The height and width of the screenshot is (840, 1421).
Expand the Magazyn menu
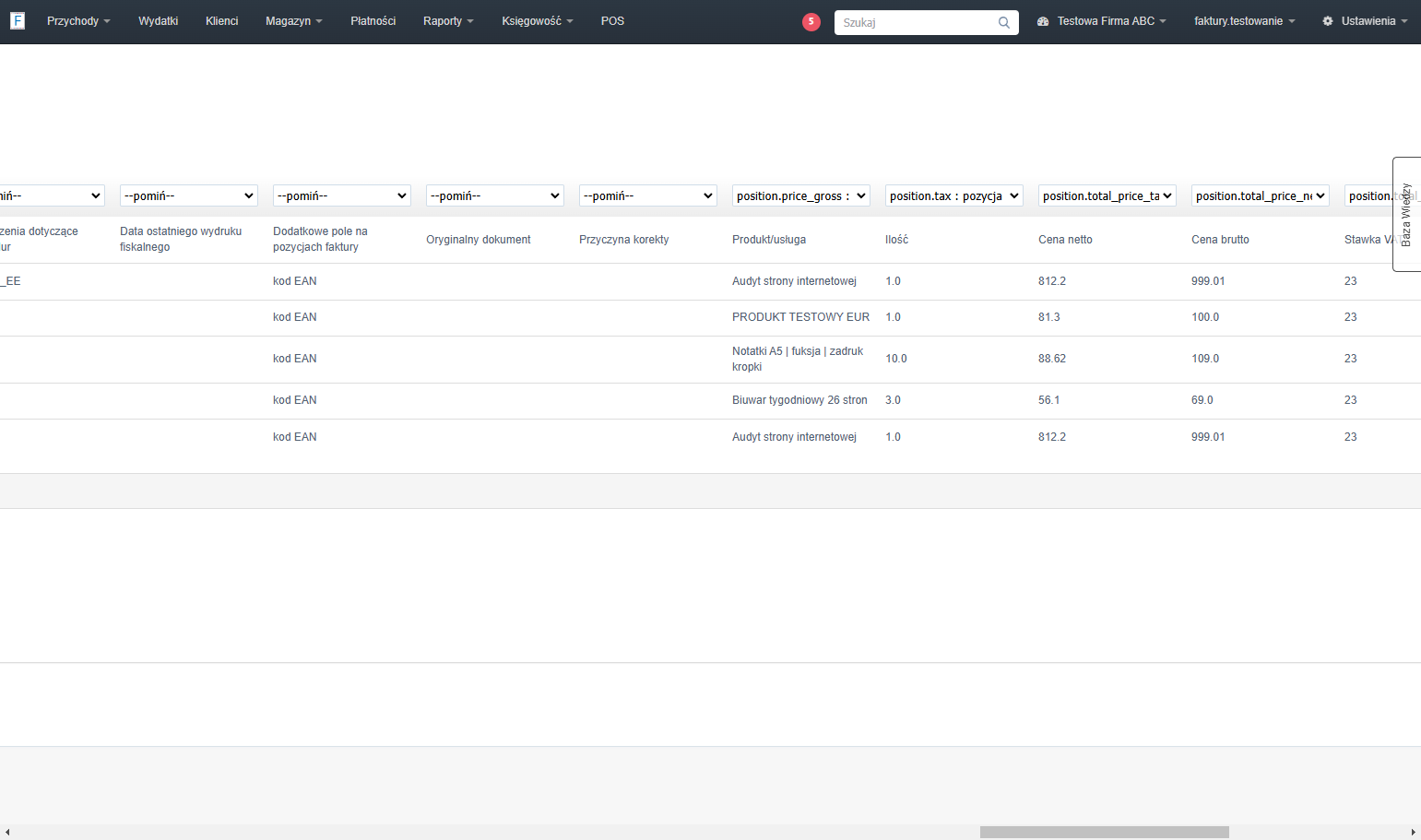(294, 21)
